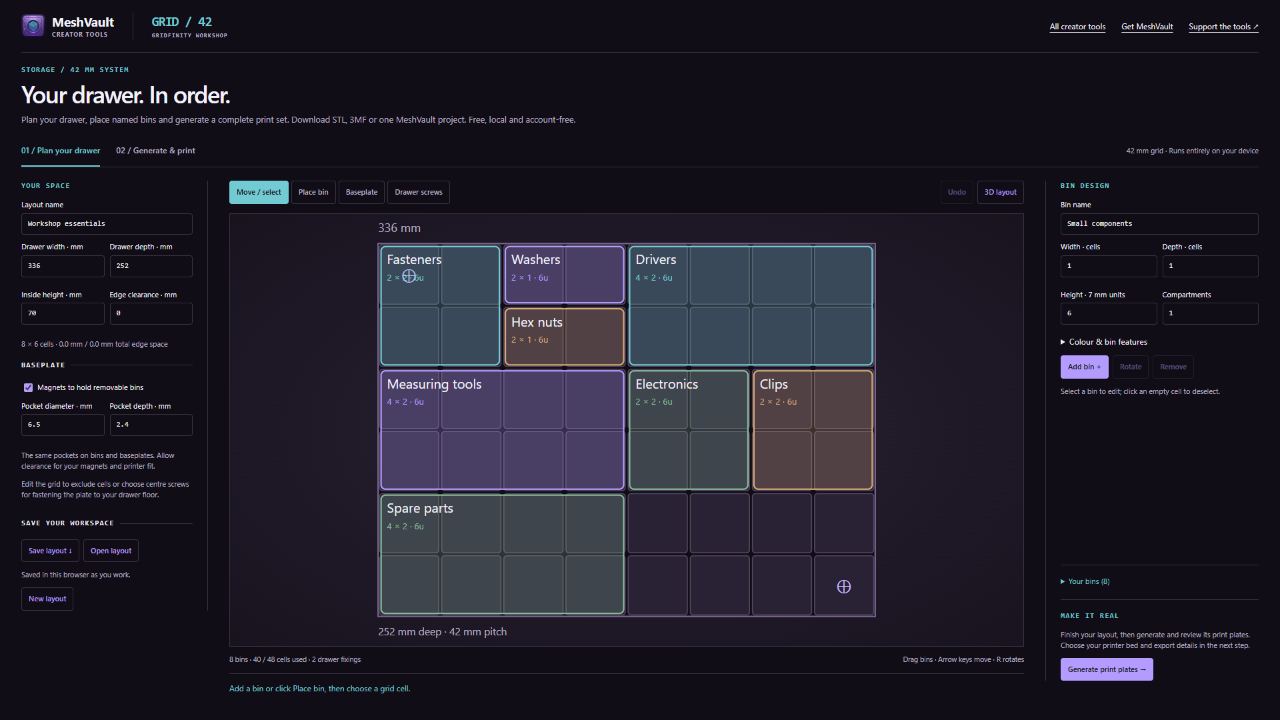Select the Clips bin
Image resolution: width=1280 pixels, height=720 pixels.
pos(813,430)
